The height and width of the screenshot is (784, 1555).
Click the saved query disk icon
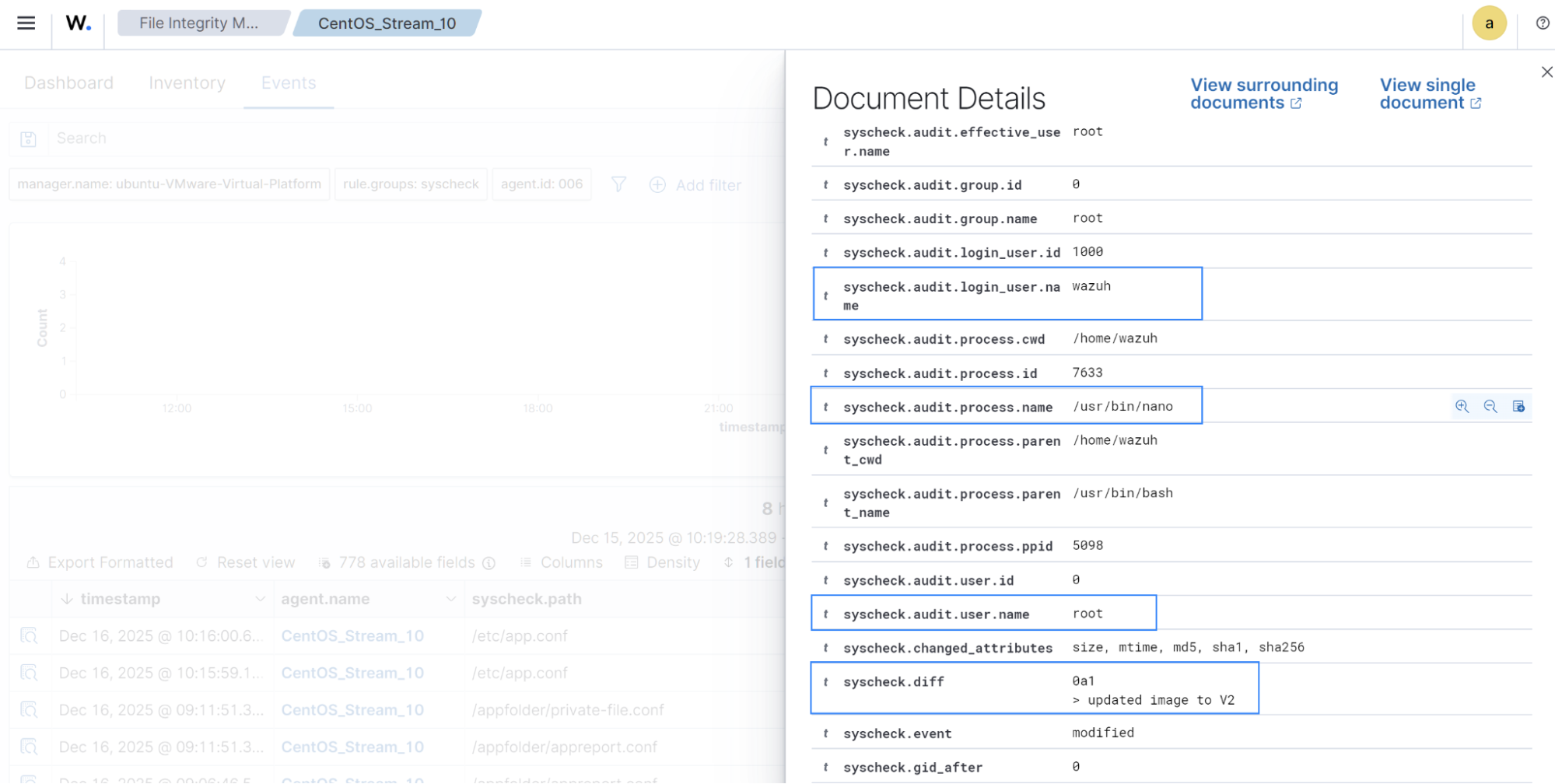pyautogui.click(x=28, y=139)
